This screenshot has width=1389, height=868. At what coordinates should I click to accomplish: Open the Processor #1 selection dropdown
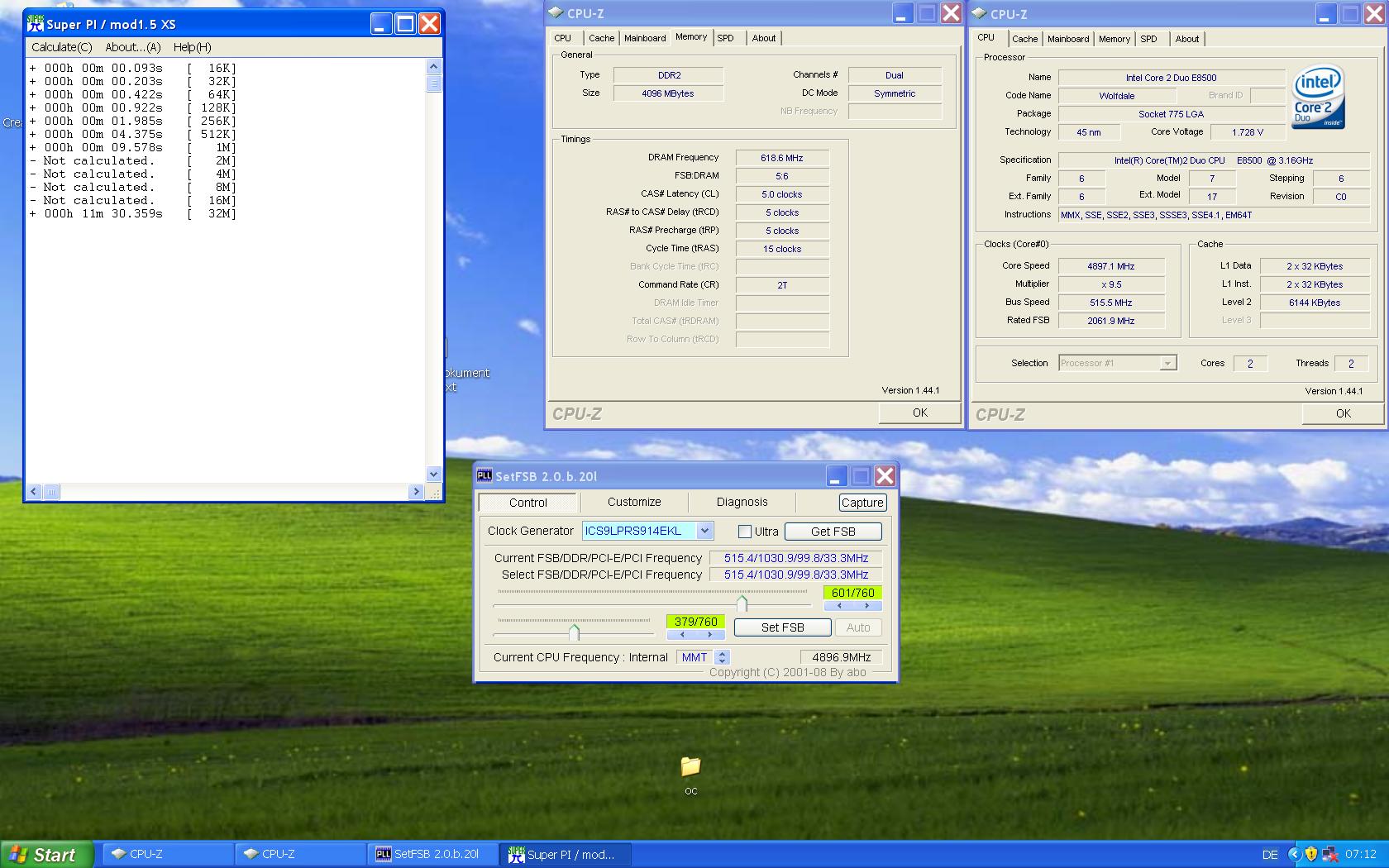click(x=1167, y=363)
